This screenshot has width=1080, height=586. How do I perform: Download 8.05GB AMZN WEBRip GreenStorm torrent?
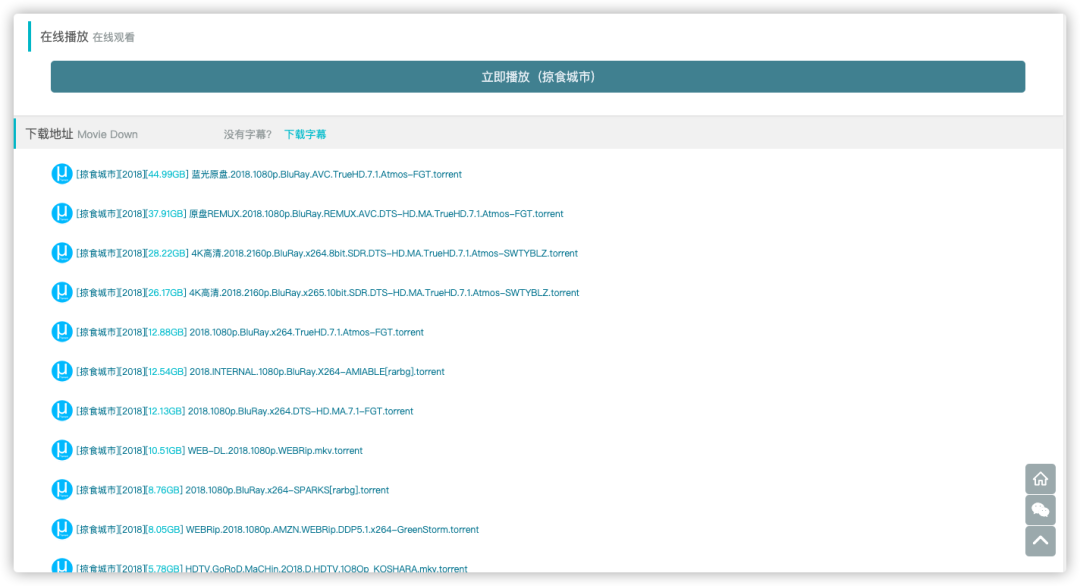click(278, 530)
